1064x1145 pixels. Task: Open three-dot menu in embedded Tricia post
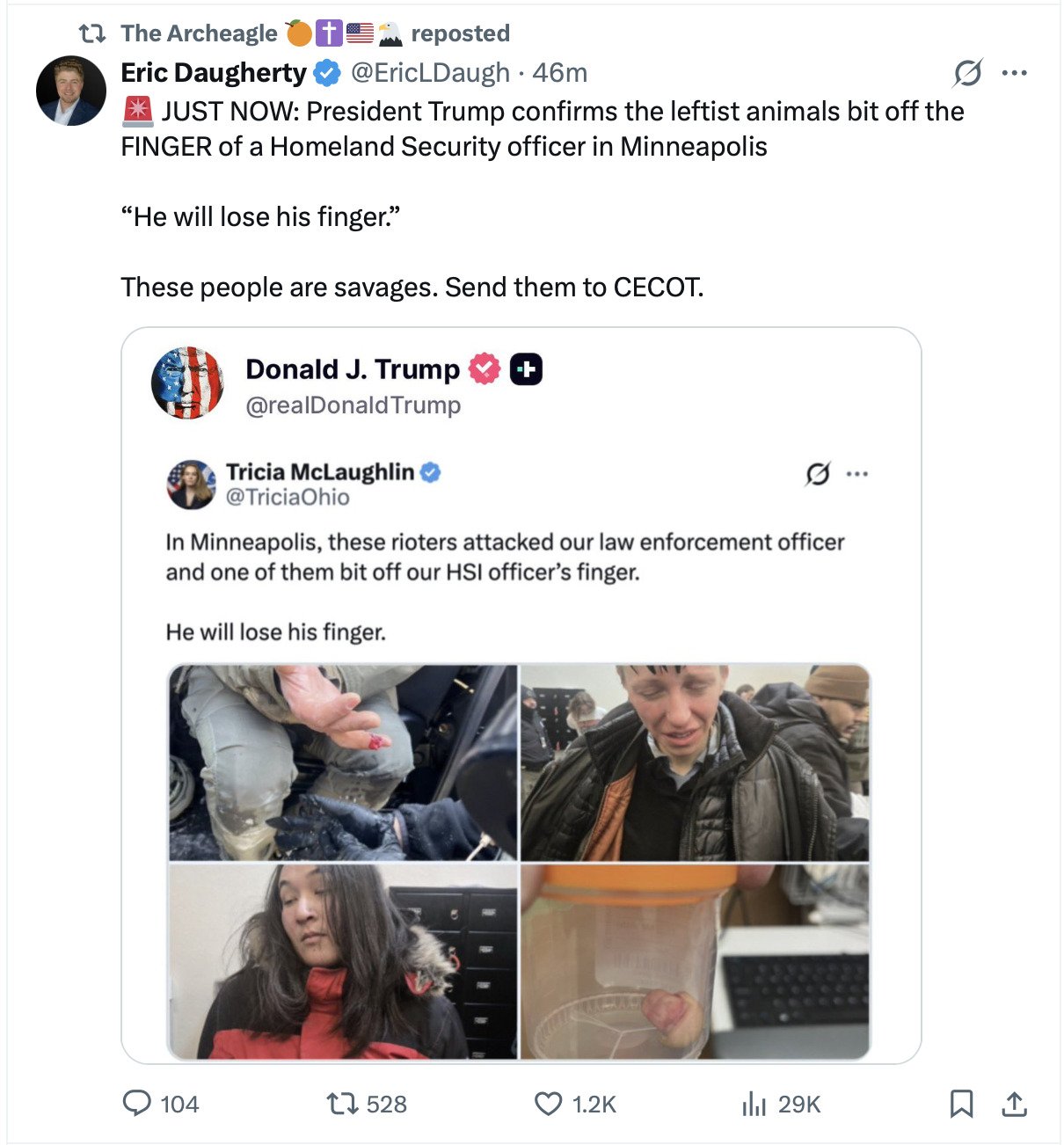click(856, 474)
